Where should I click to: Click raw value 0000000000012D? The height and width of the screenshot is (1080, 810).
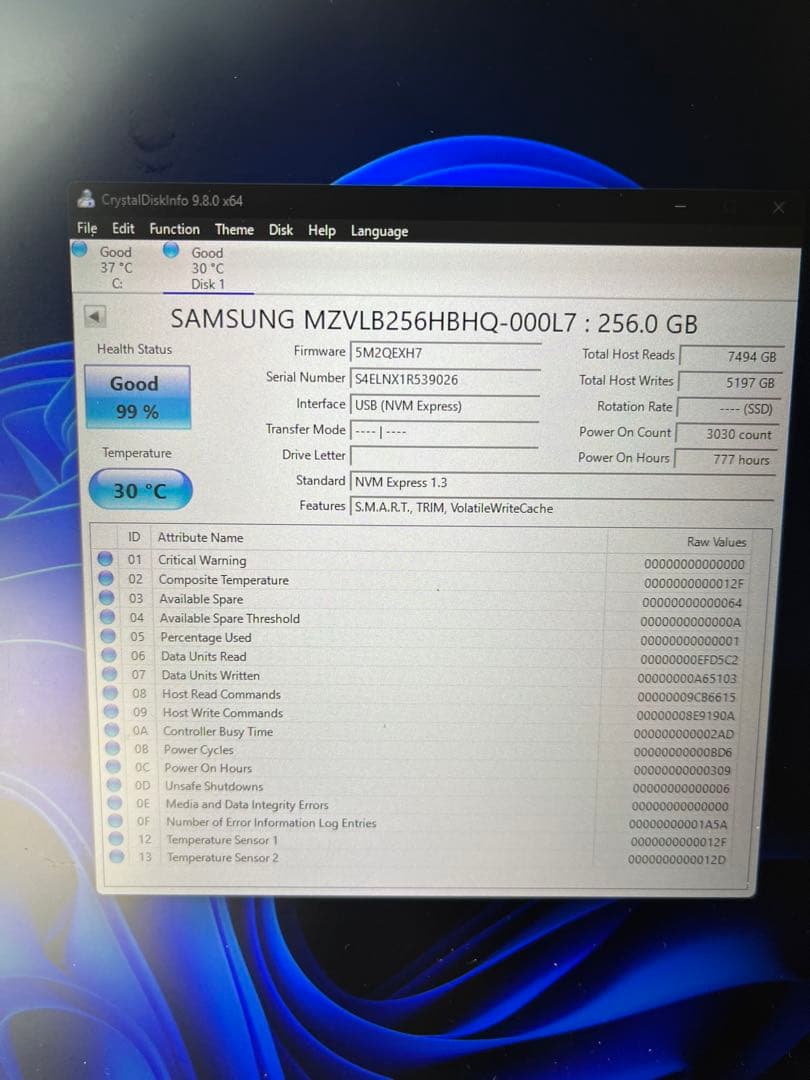[x=676, y=860]
